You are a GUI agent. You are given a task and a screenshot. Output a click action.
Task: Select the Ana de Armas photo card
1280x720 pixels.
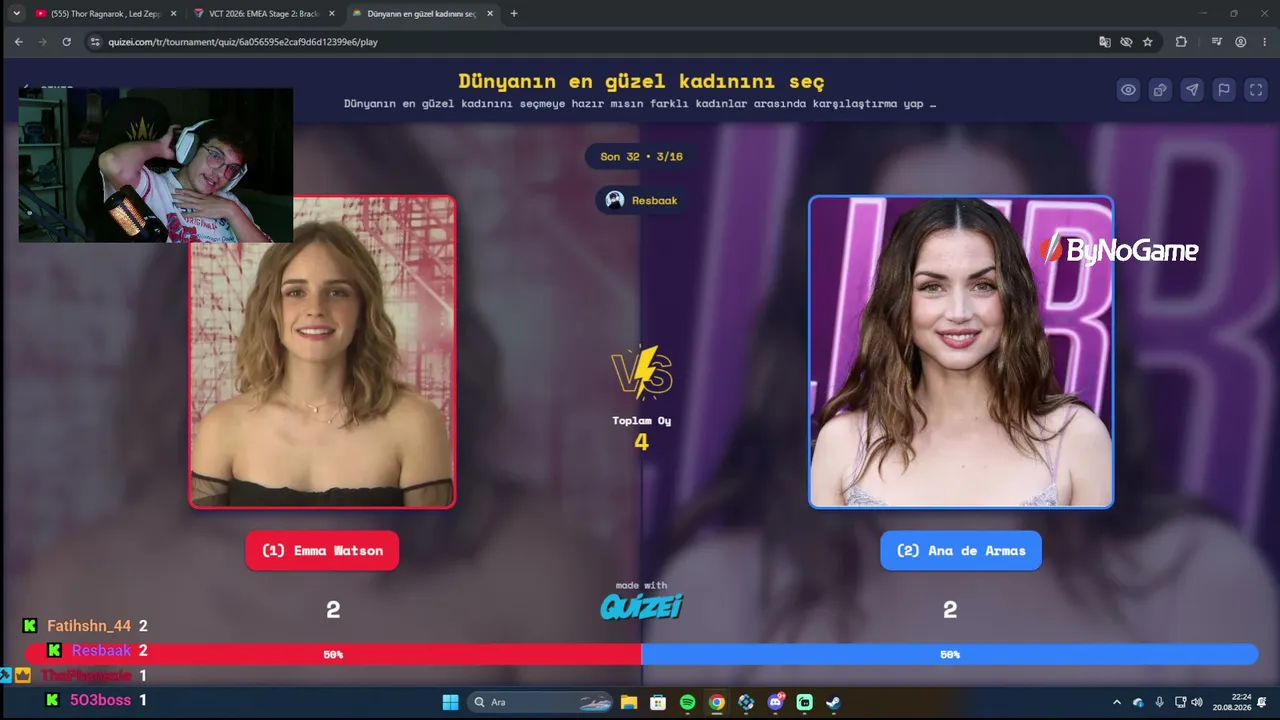point(961,352)
